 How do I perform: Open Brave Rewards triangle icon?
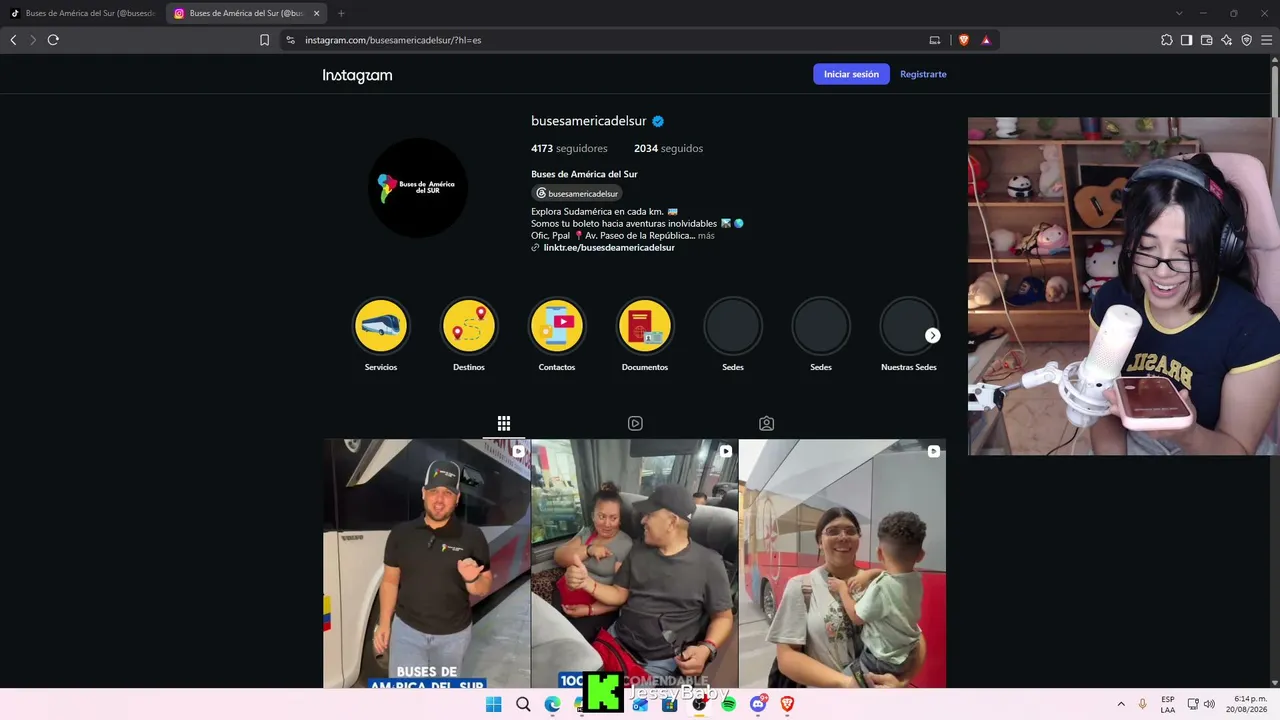[986, 40]
